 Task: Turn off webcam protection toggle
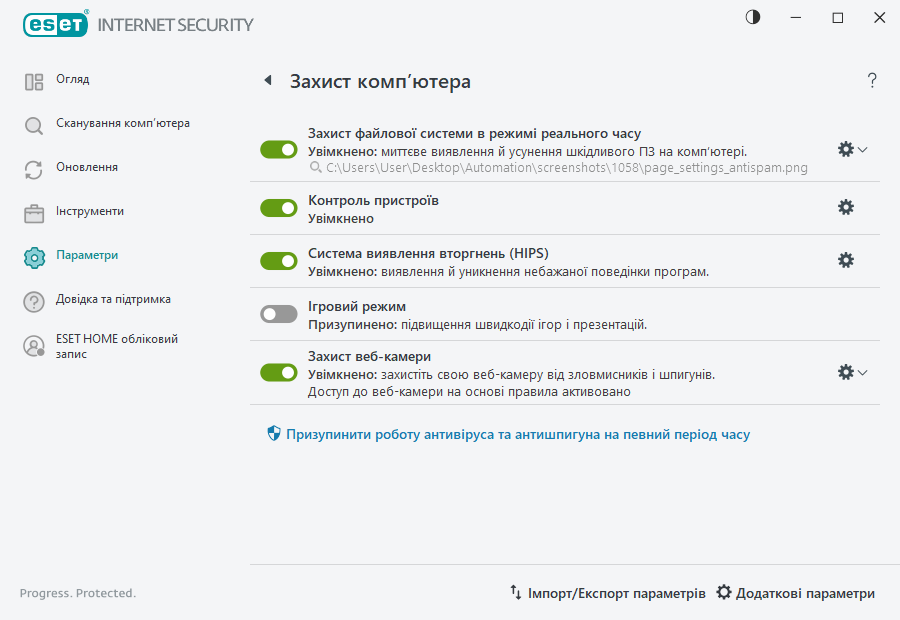point(279,372)
